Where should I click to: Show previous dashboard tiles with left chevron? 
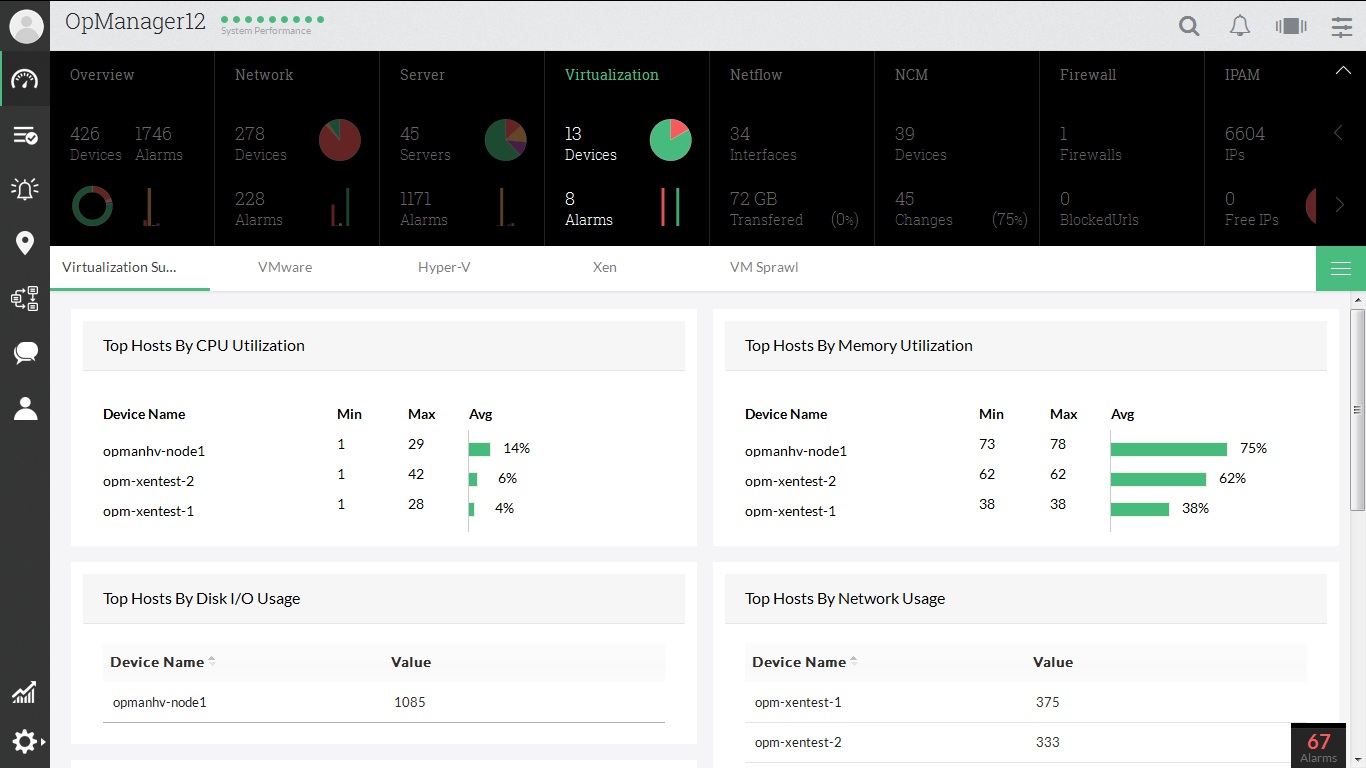(x=1338, y=133)
